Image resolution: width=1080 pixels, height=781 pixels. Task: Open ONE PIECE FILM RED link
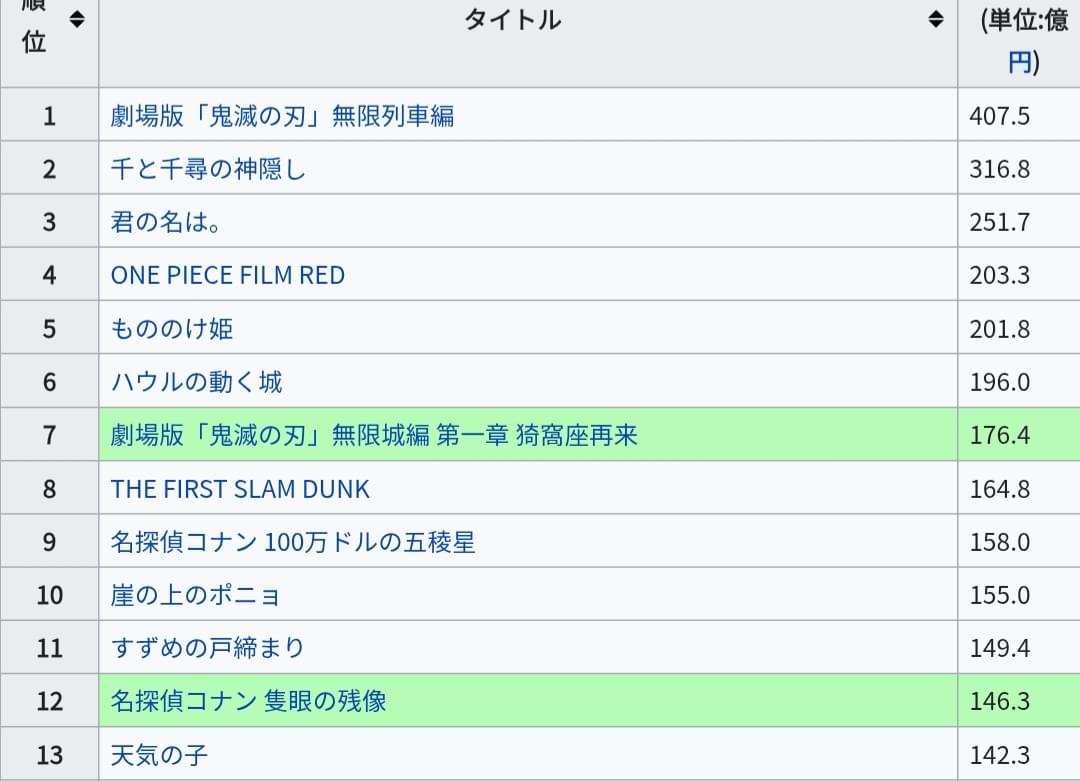228,275
